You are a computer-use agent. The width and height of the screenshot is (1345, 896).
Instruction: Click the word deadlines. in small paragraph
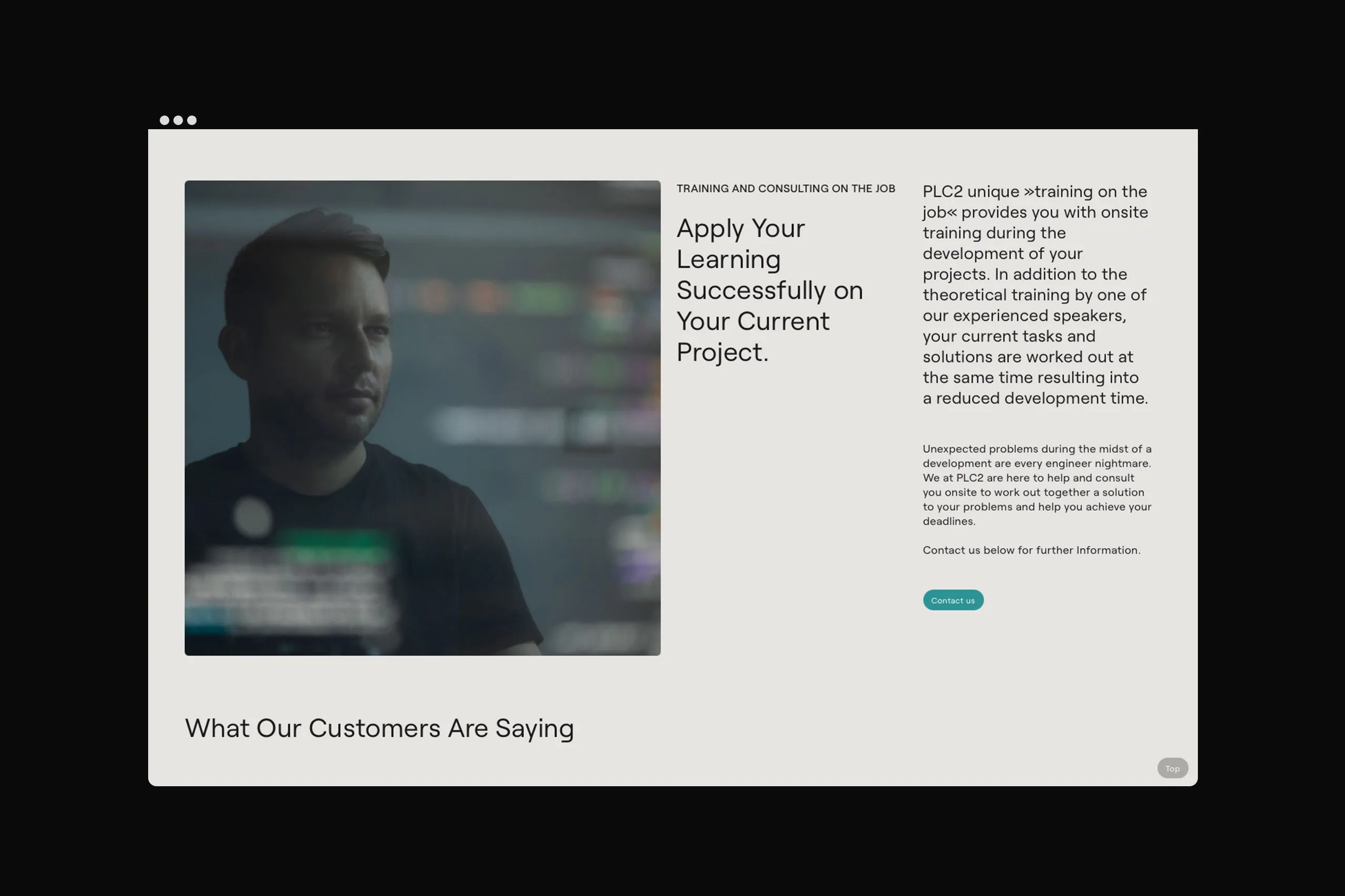pos(949,521)
